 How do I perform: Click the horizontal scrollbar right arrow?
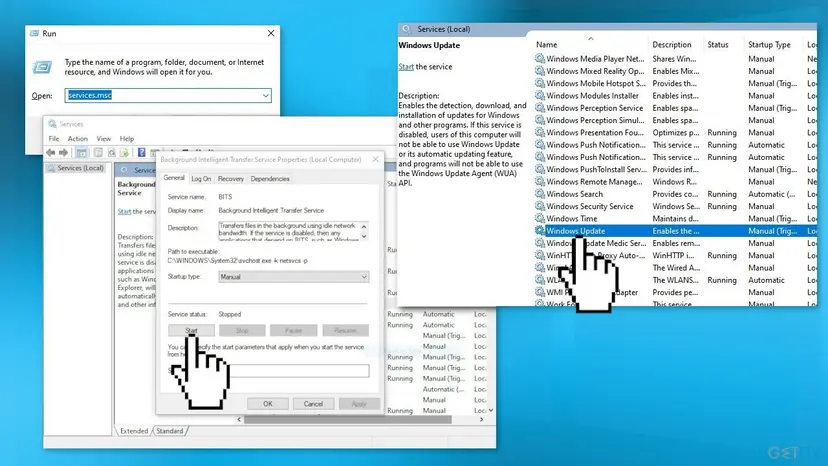tap(481, 420)
